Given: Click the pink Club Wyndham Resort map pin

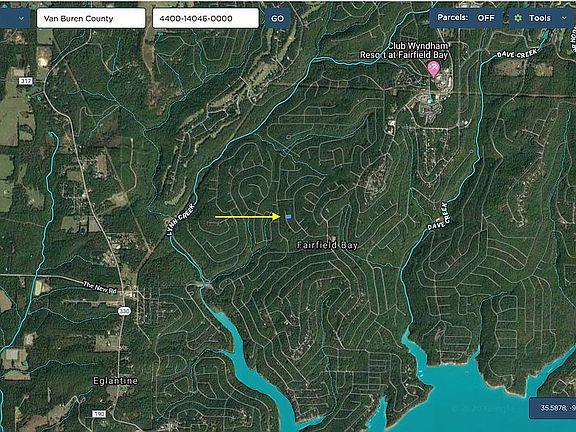Looking at the screenshot, I should pos(434,69).
